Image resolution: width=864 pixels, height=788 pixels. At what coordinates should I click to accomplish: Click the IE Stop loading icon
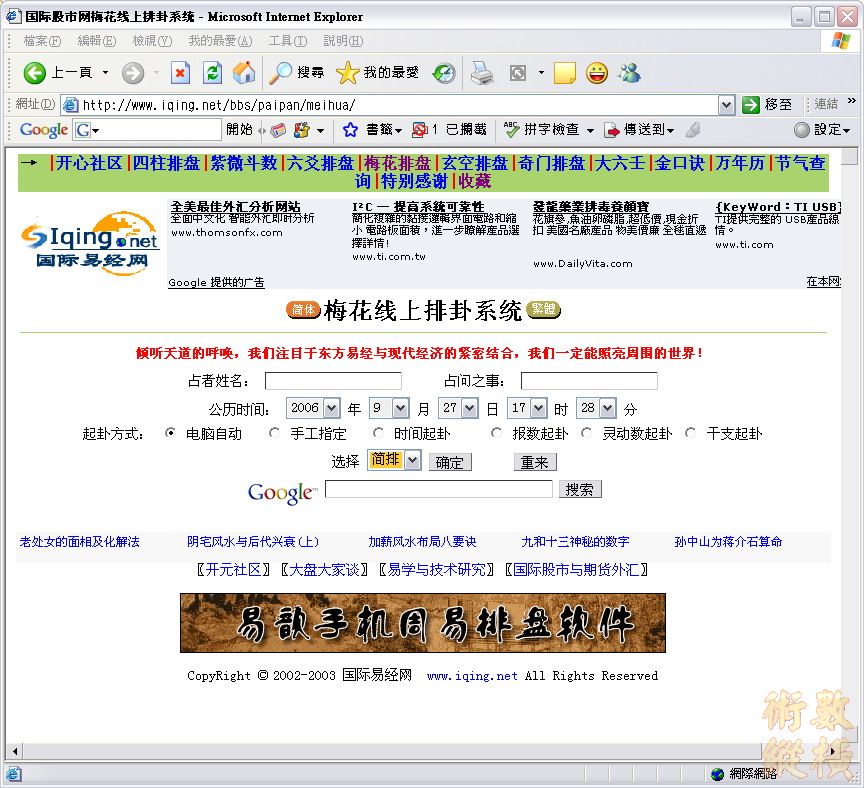(x=180, y=73)
